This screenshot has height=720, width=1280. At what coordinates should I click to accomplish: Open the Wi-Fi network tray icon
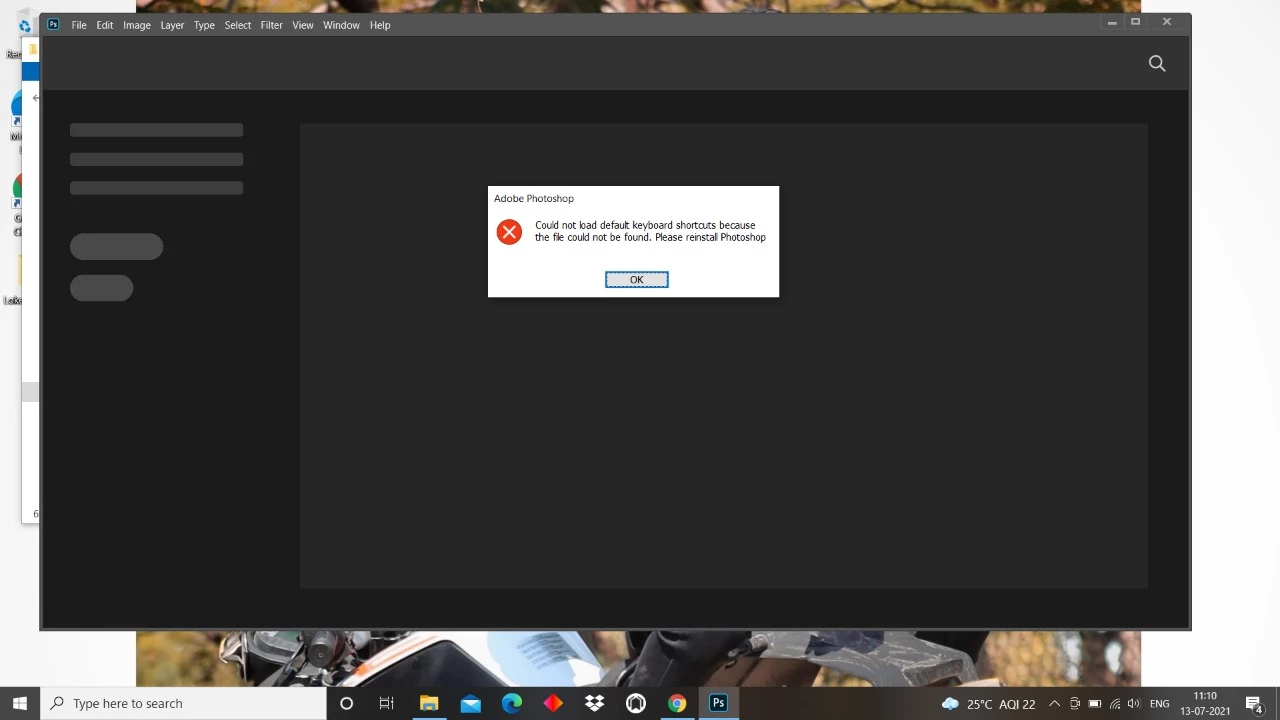coord(1114,704)
